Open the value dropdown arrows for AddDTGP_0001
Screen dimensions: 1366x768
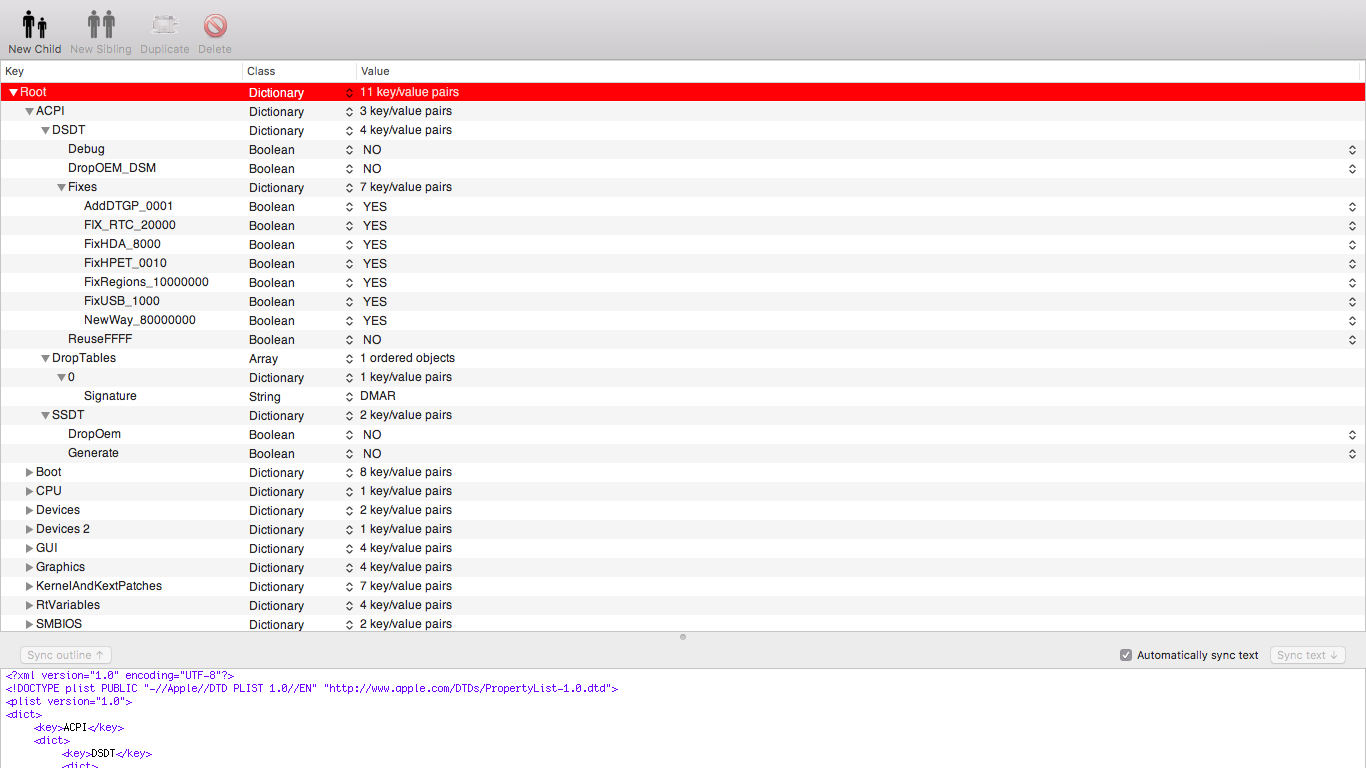point(1352,207)
